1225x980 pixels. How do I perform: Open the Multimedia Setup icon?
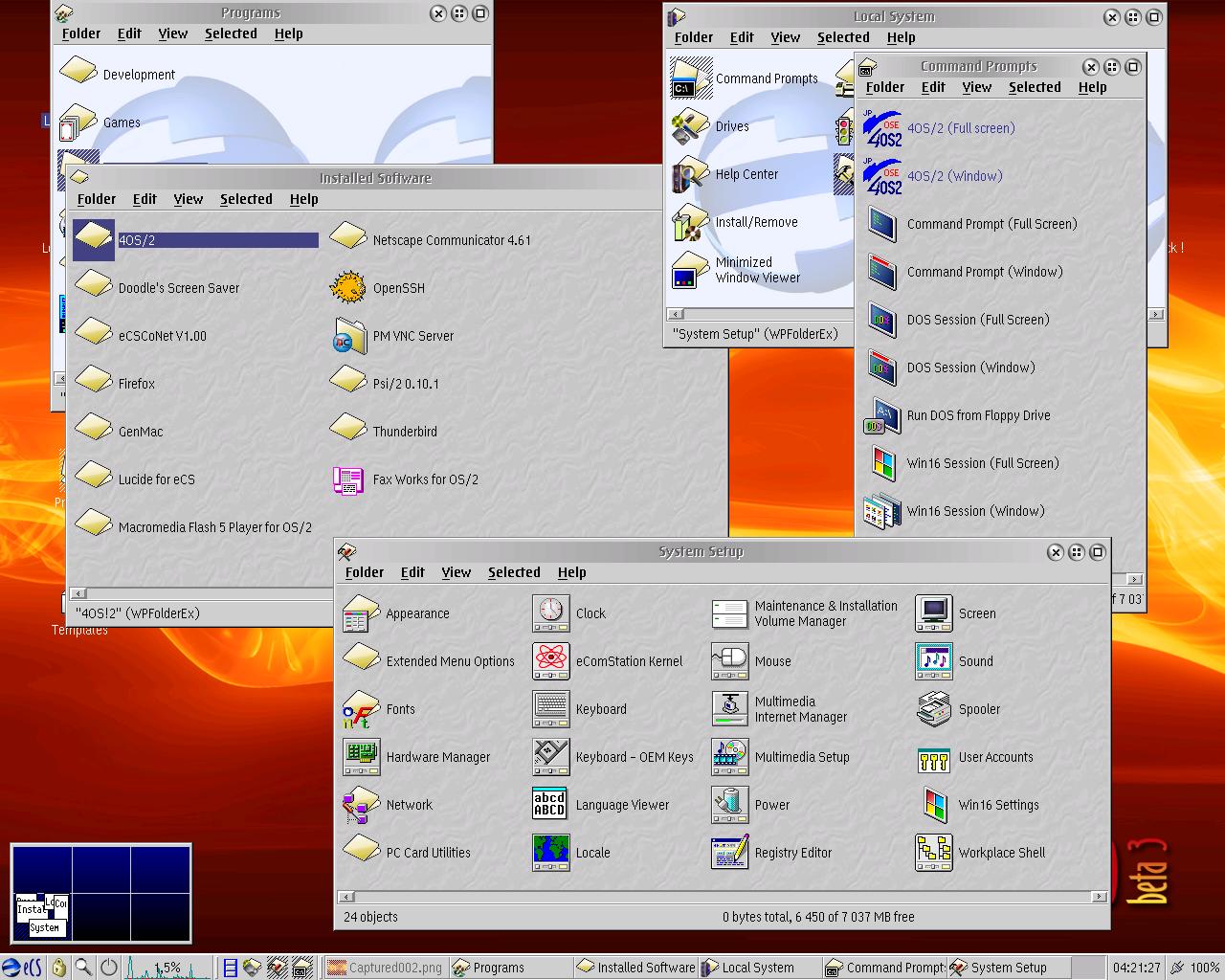(x=730, y=757)
